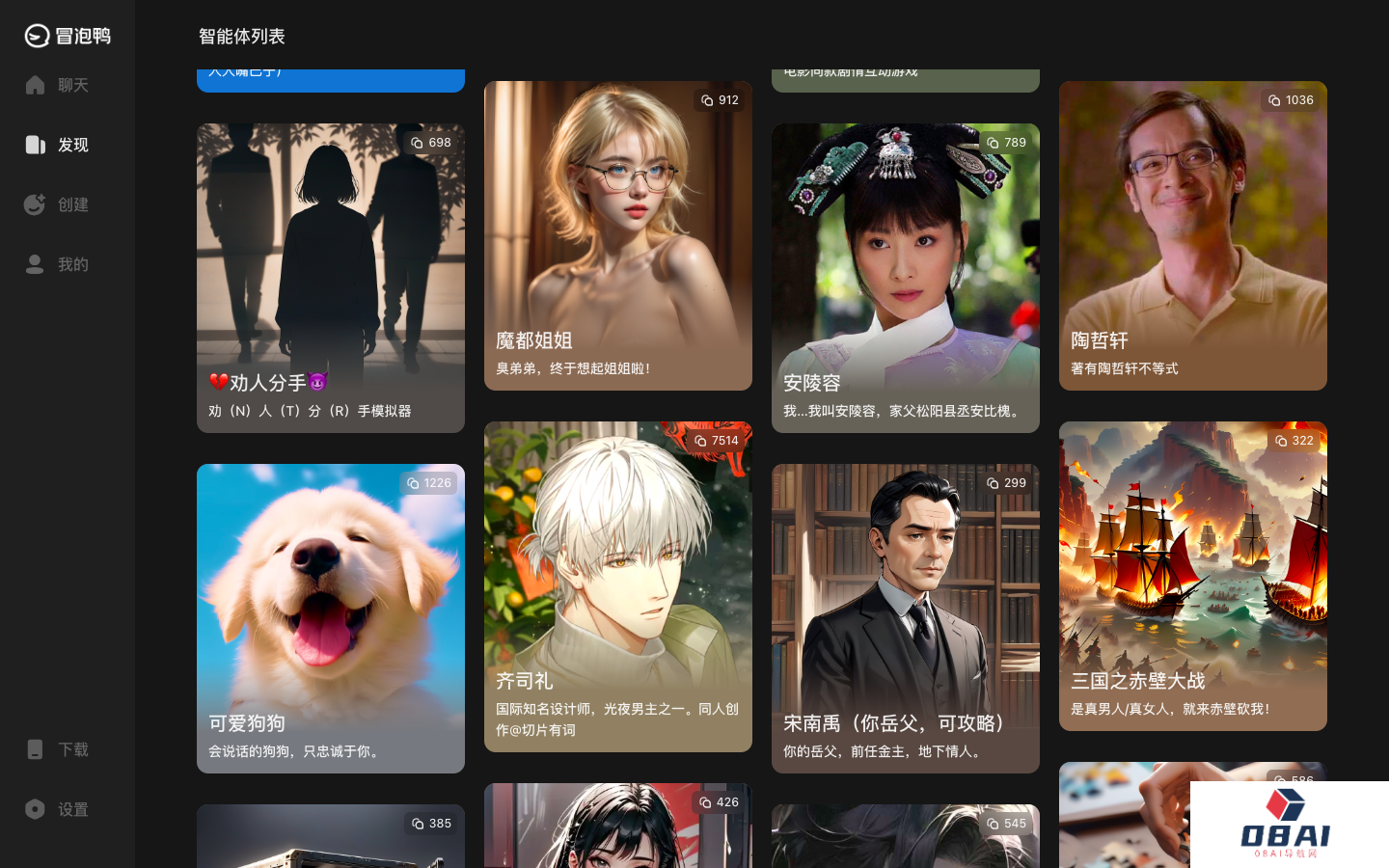
Task: Click the 冒泡鸭 logo icon
Action: pyautogui.click(x=37, y=36)
